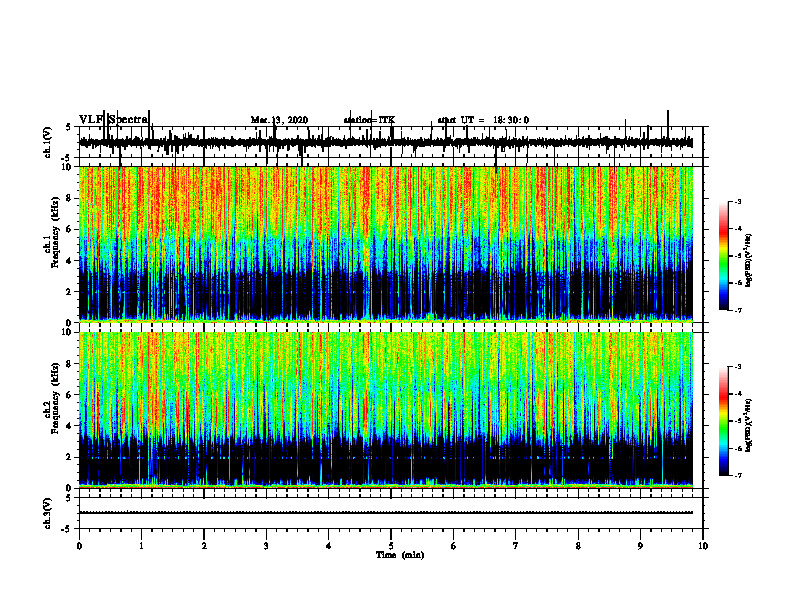
Task: Select the "Time (min)" x-axis label
Action: 400,555
